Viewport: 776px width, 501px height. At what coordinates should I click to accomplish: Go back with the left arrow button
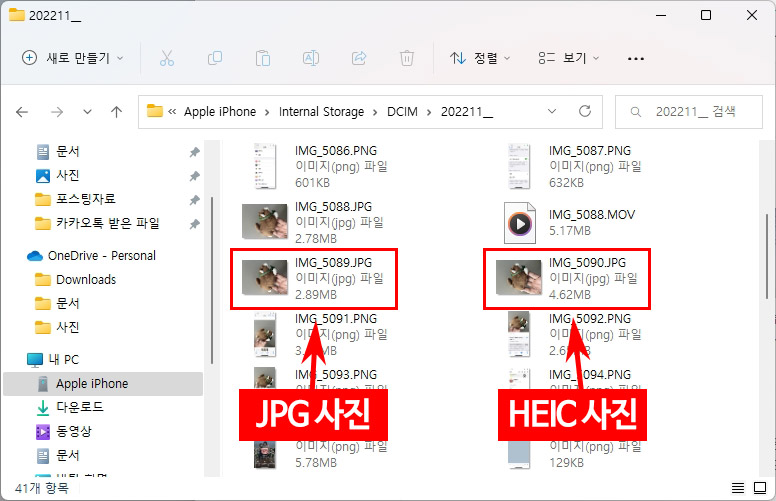[x=22, y=112]
